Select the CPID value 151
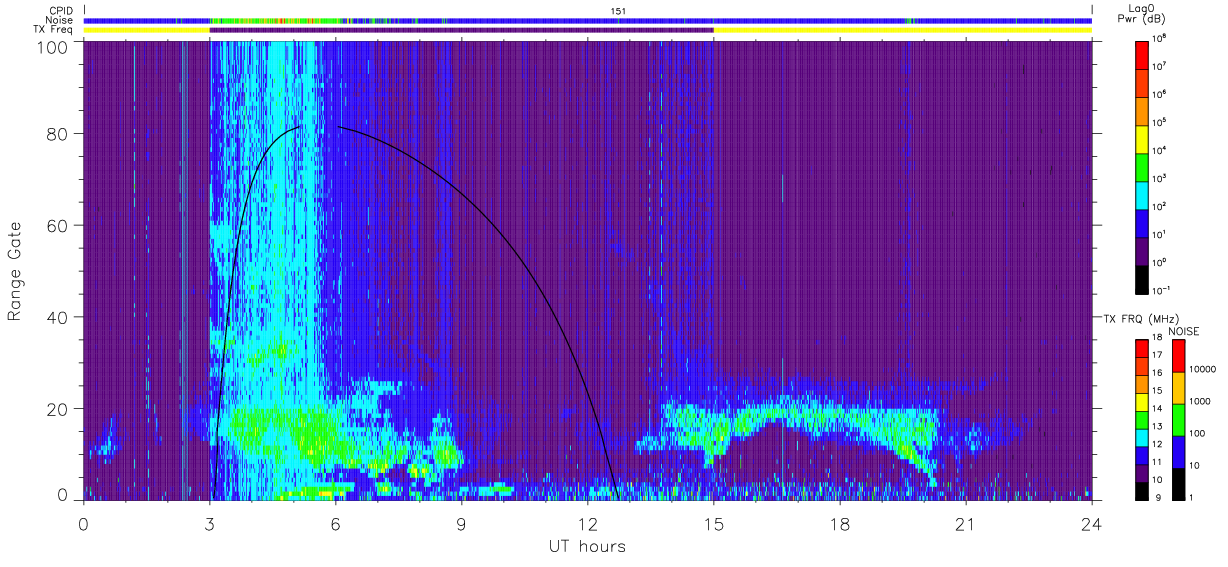The image size is (1228, 567). point(617,10)
